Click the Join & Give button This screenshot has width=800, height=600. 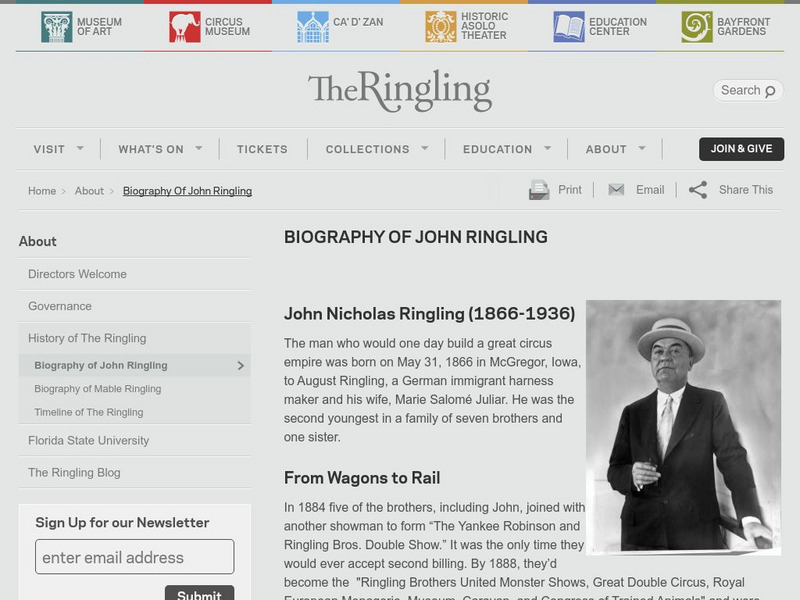(x=741, y=149)
